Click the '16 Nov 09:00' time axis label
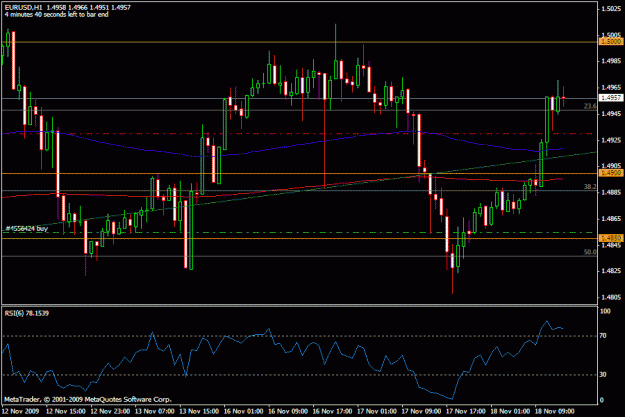625x417 pixels. (x=288, y=411)
